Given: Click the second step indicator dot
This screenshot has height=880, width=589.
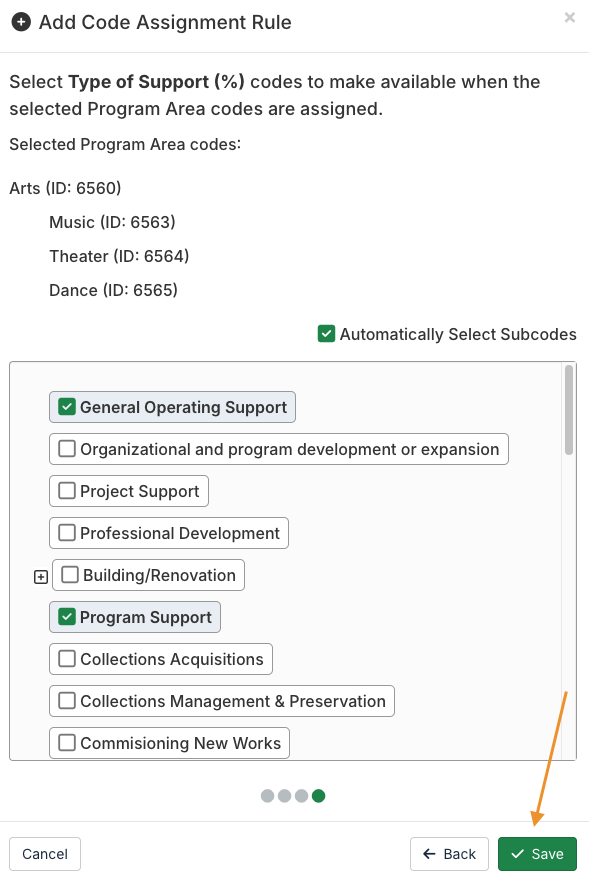Looking at the screenshot, I should pyautogui.click(x=285, y=796).
